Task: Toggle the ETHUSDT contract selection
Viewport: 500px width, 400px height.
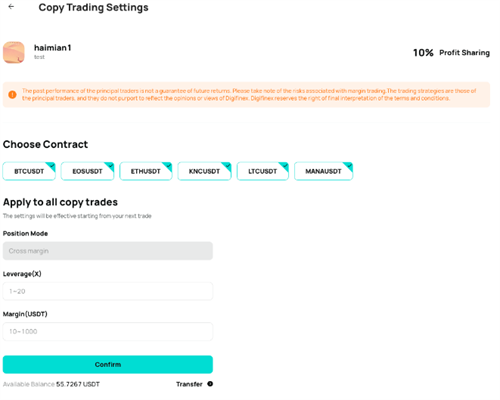Action: [x=146, y=171]
